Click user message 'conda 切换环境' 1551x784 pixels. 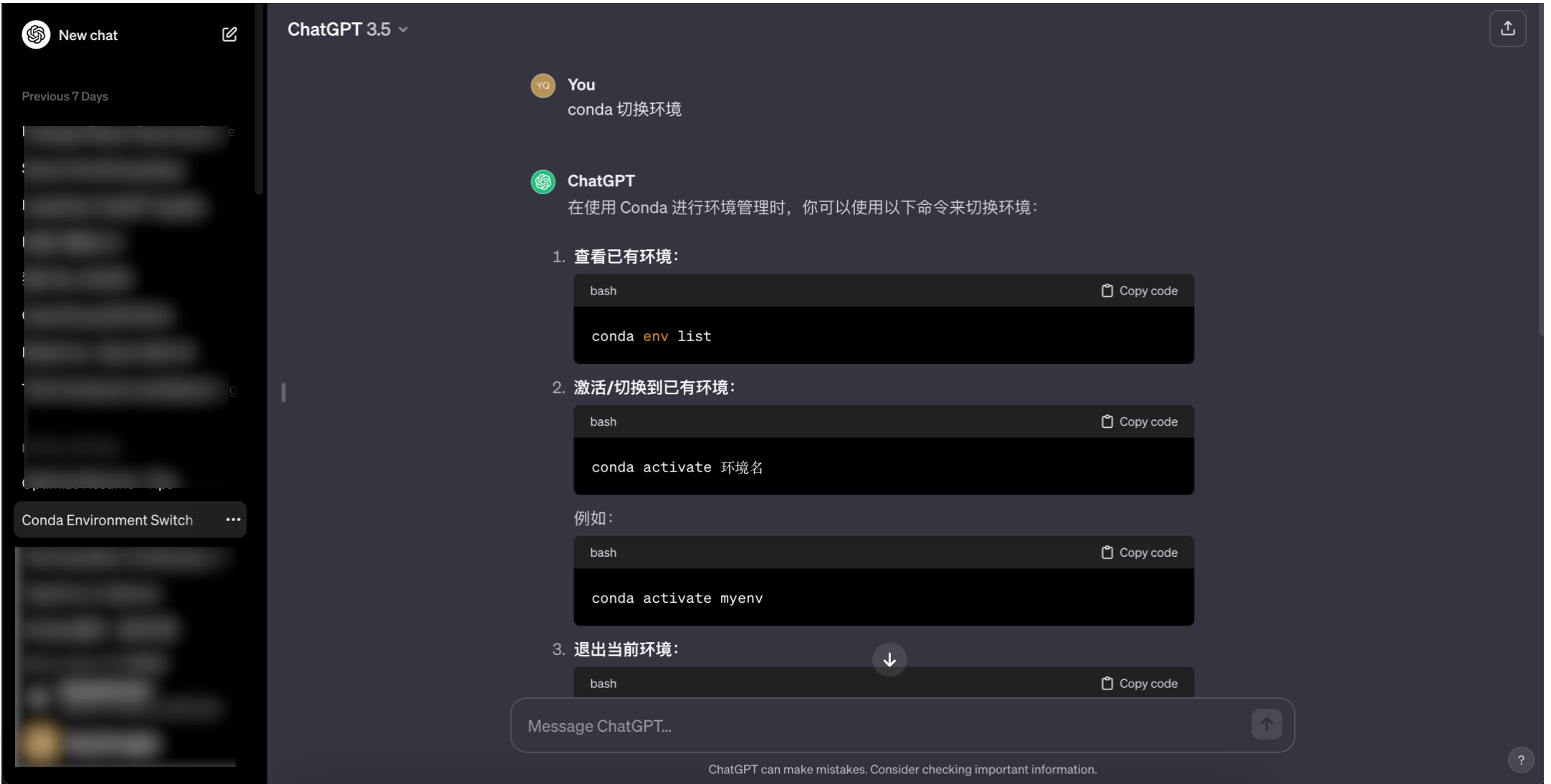[624, 110]
